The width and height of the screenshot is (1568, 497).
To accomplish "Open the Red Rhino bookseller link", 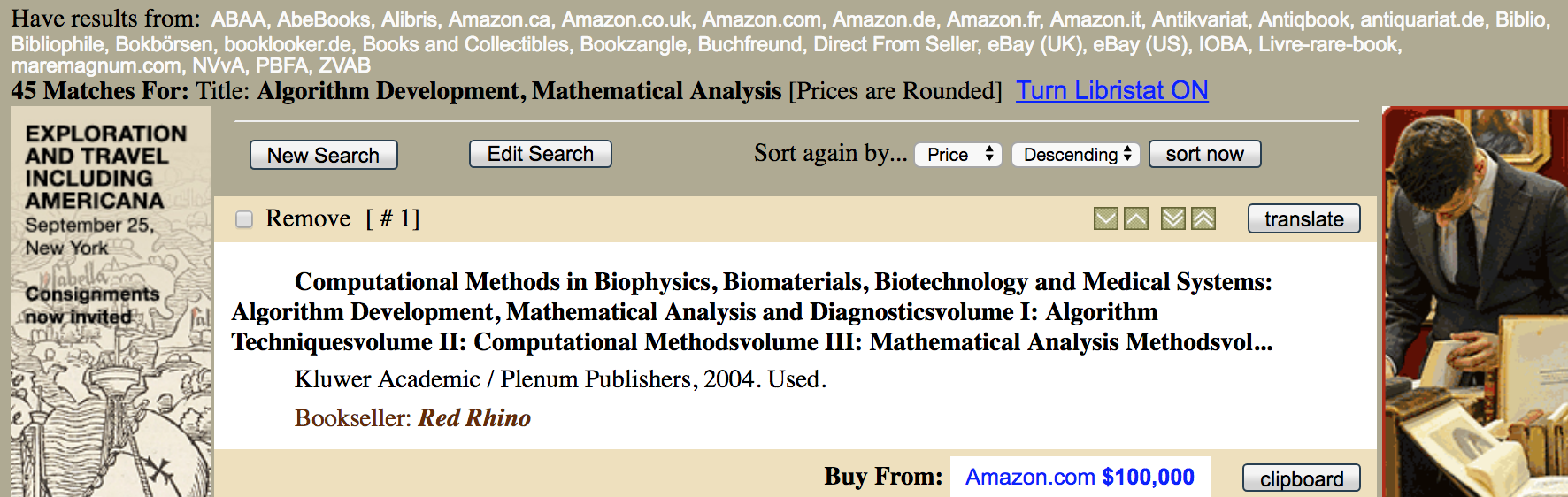I will 474,417.
